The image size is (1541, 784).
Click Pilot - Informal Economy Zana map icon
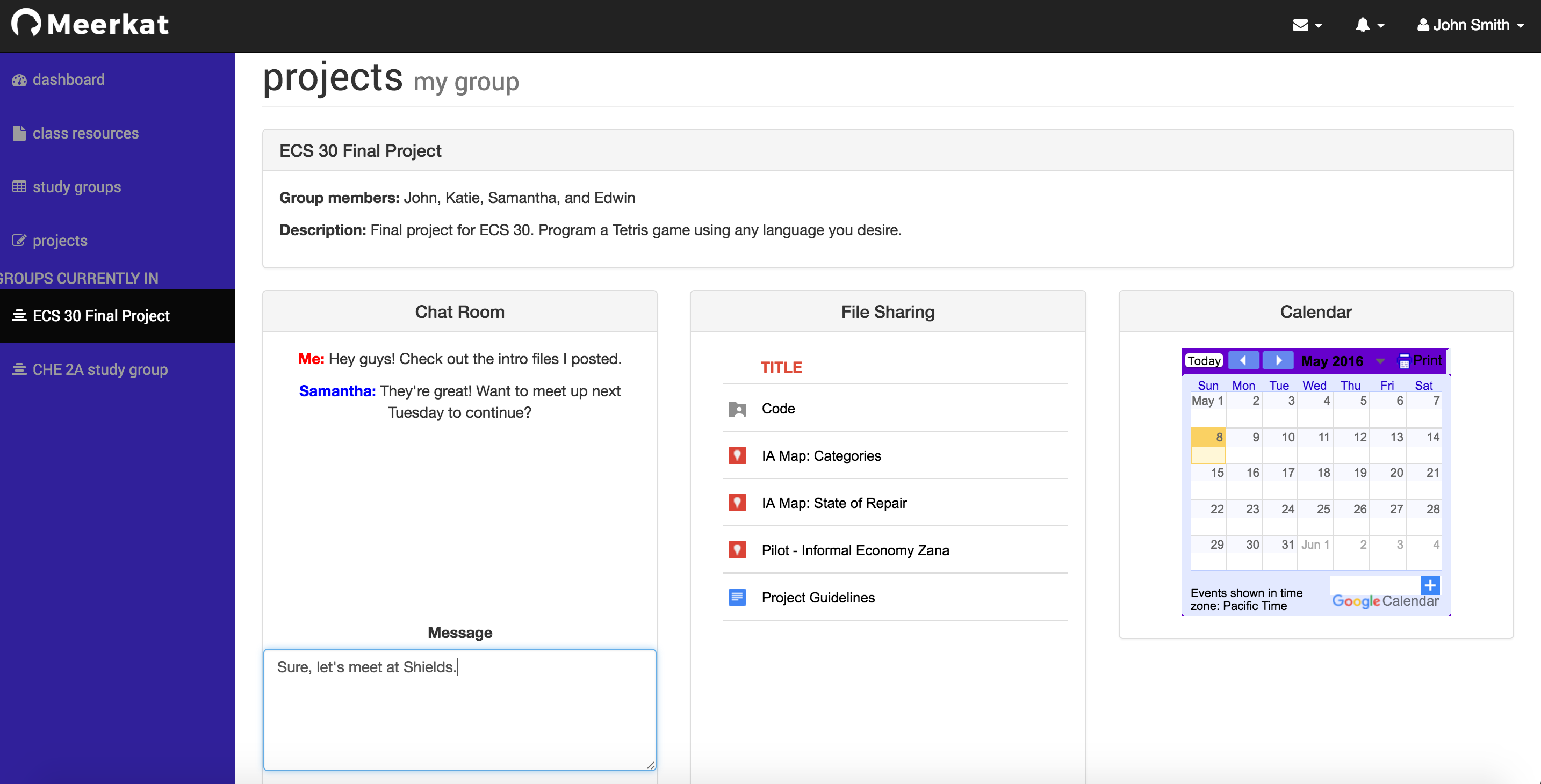[x=737, y=550]
